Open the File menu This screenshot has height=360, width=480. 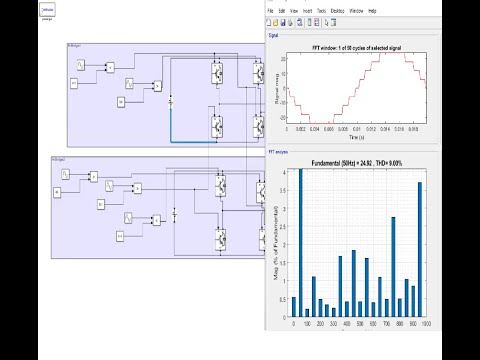(270, 11)
